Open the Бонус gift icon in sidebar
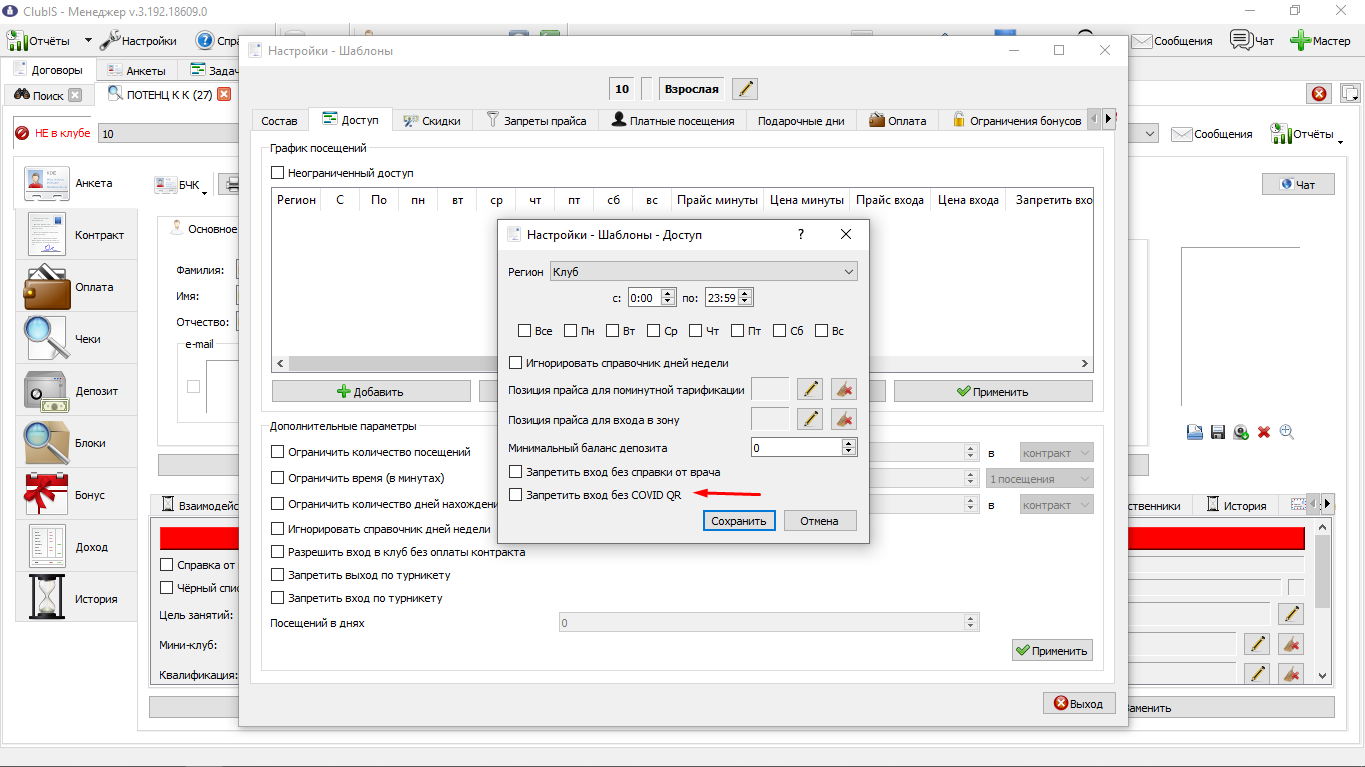The width and height of the screenshot is (1365, 767). tap(46, 495)
